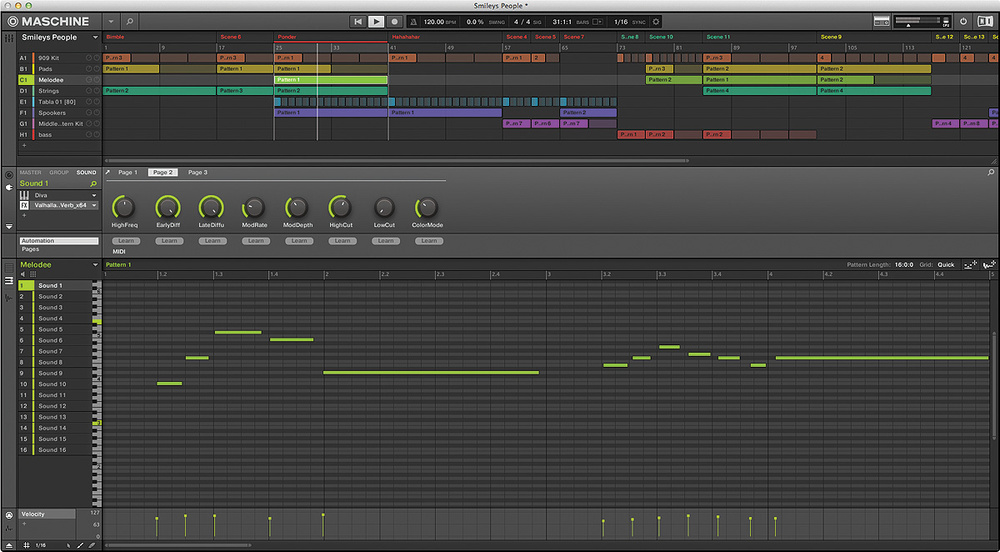Image resolution: width=1000 pixels, height=552 pixels.
Task: Click the Sound 1 quick browse magnifier
Action: click(x=94, y=184)
